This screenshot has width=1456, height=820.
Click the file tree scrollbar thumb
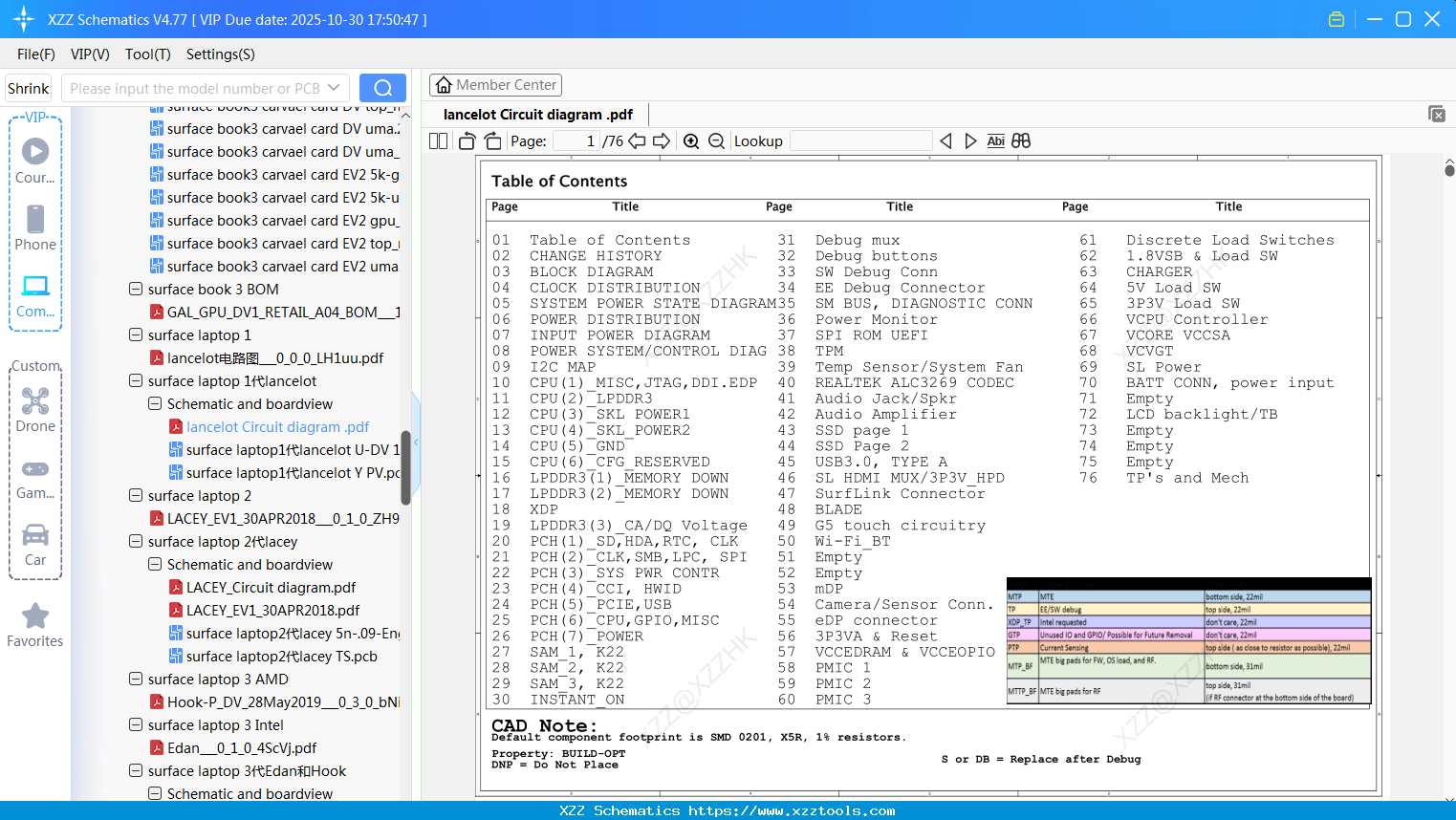pyautogui.click(x=405, y=467)
